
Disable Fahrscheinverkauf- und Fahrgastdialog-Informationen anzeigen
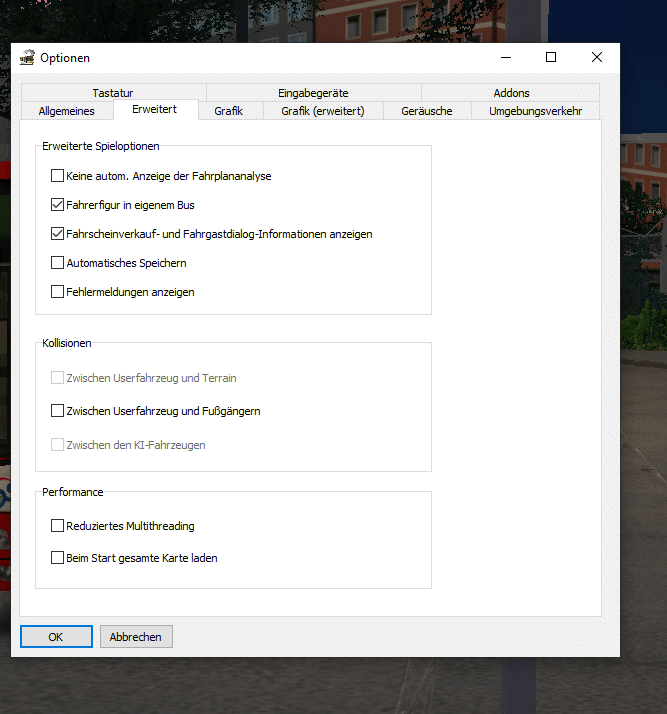click(57, 234)
